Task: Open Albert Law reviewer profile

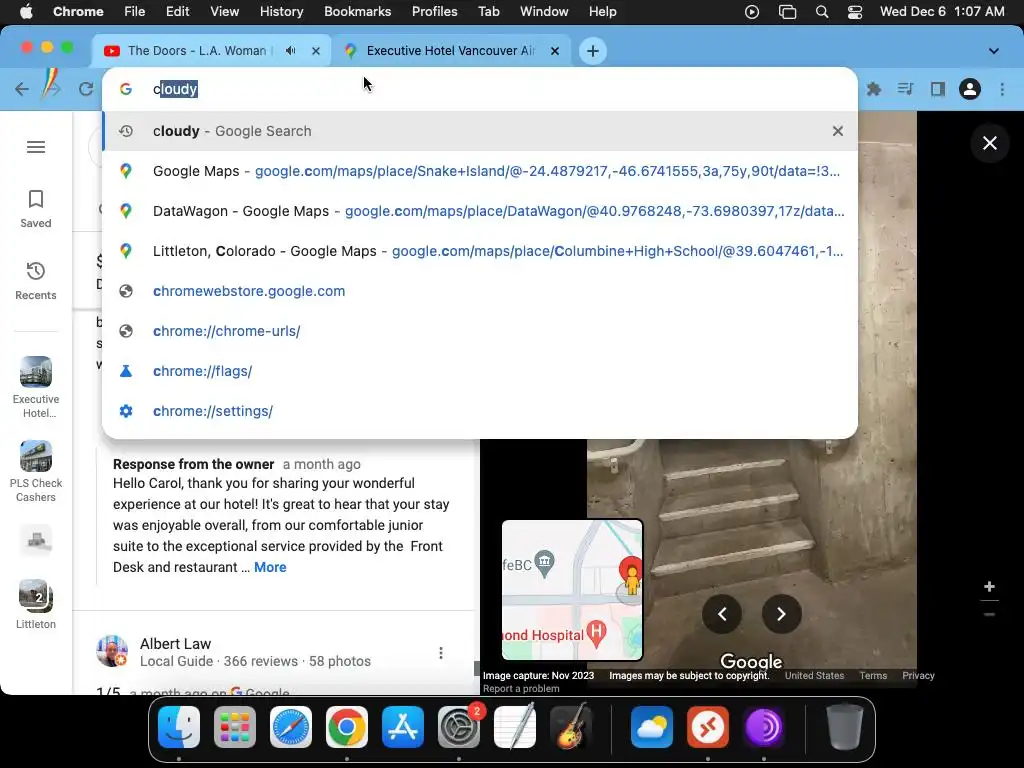Action: click(x=175, y=643)
